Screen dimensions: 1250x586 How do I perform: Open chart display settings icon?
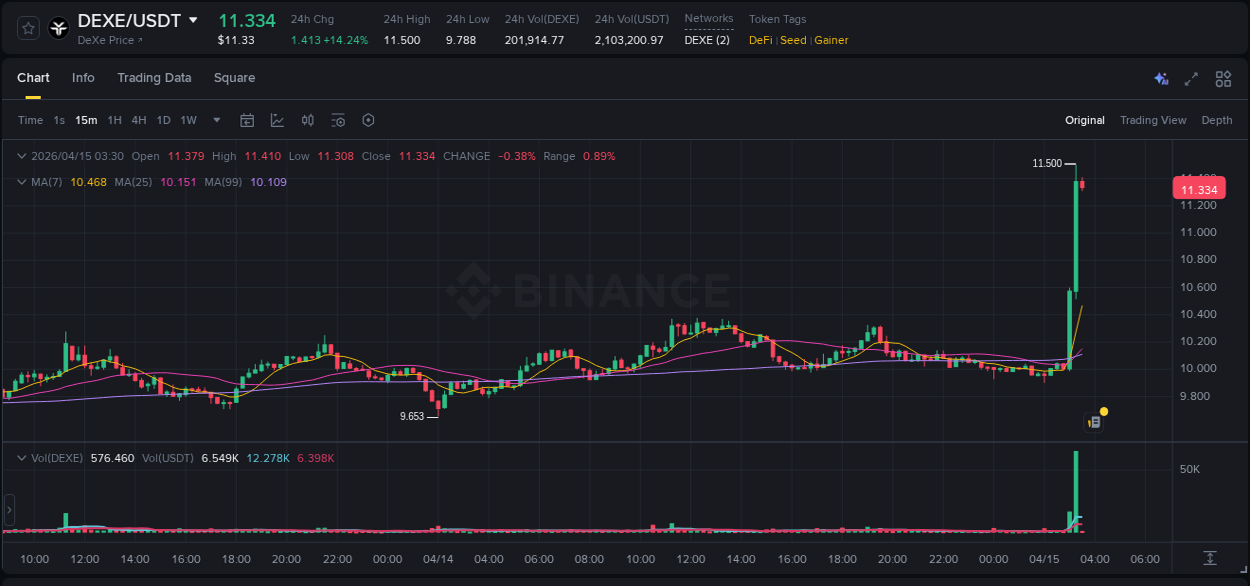click(x=338, y=120)
